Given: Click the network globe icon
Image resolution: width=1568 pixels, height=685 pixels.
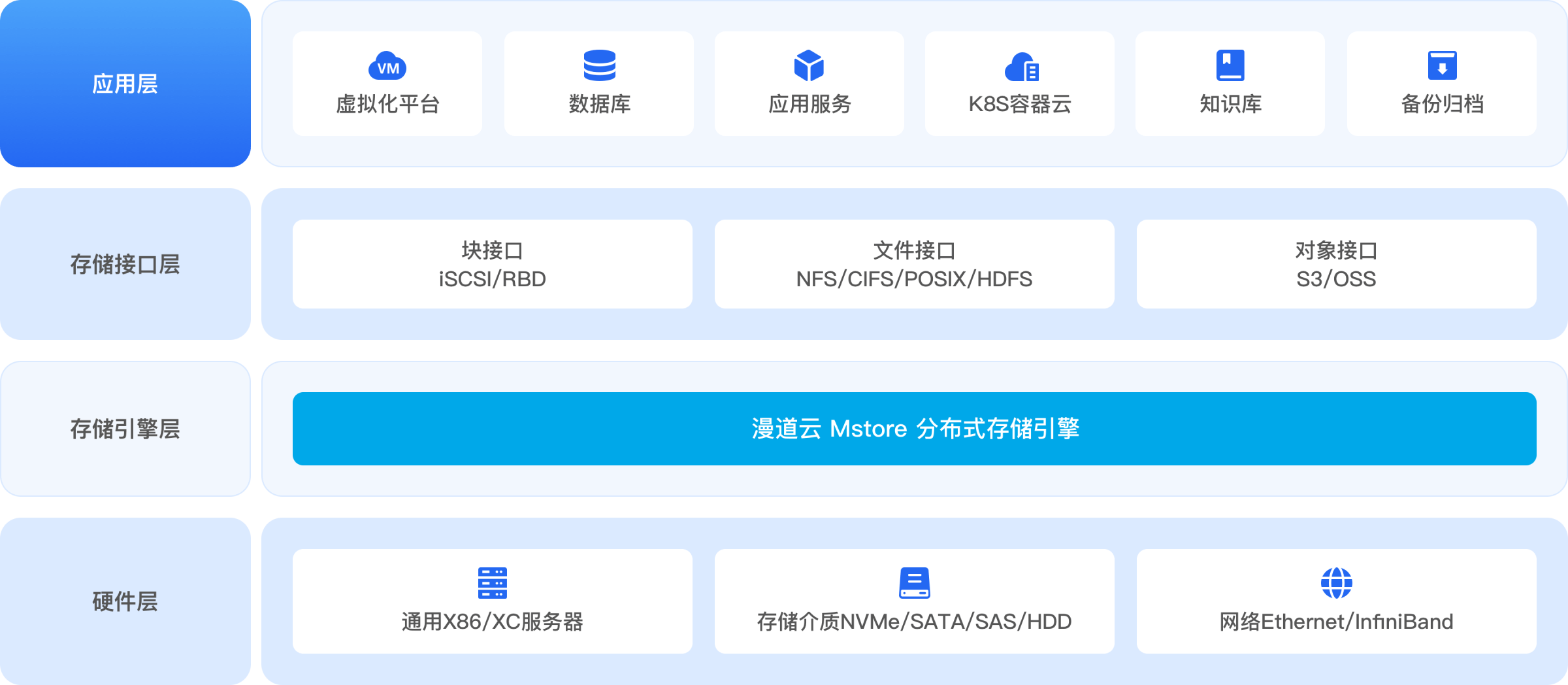Looking at the screenshot, I should tap(1336, 583).
